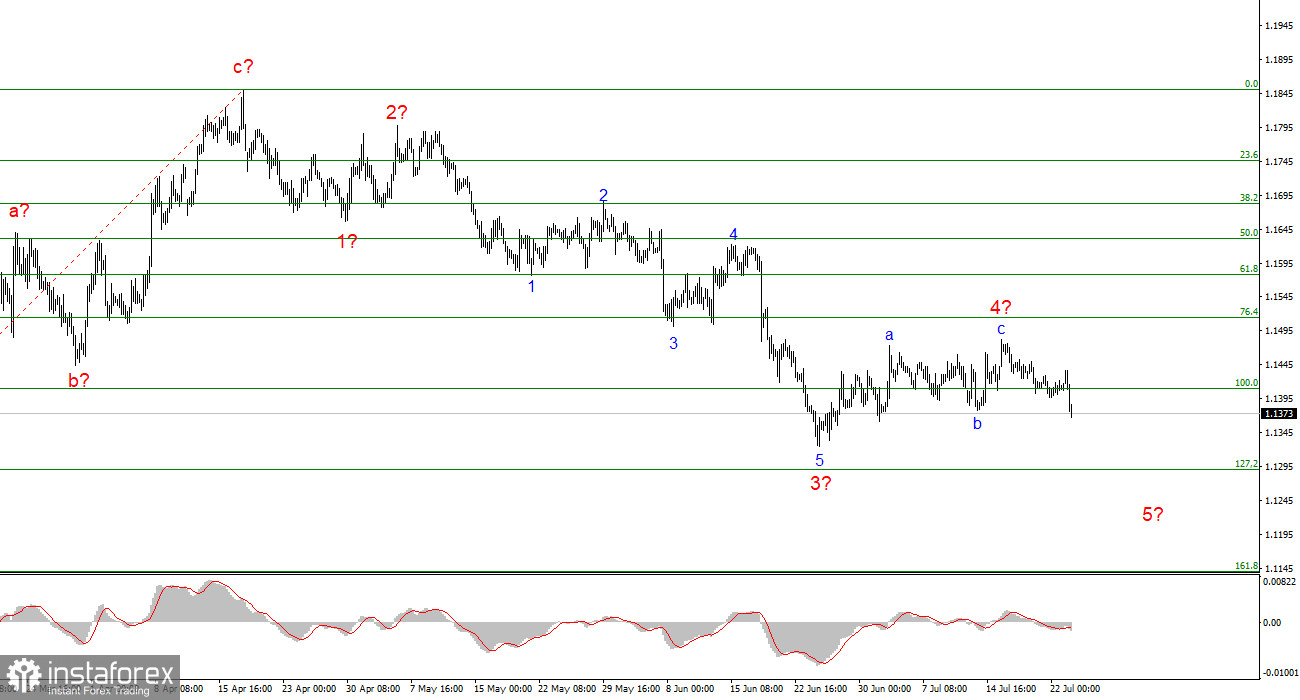Viewport: 1300px width, 700px height.
Task: Click the blue '1' sub-wave label
Action: coord(532,286)
